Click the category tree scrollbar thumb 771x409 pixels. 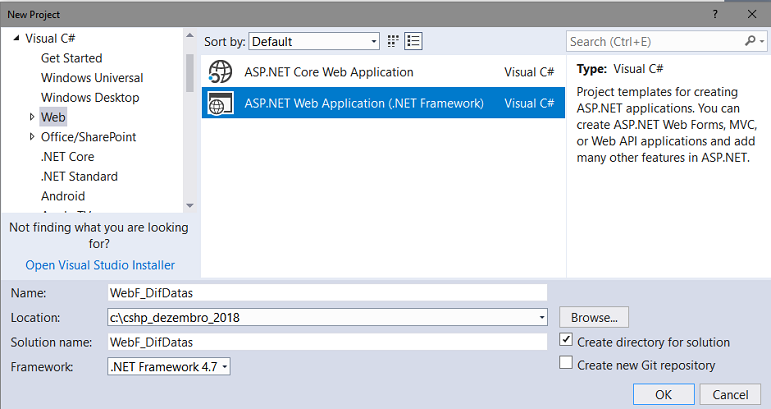pyautogui.click(x=190, y=73)
